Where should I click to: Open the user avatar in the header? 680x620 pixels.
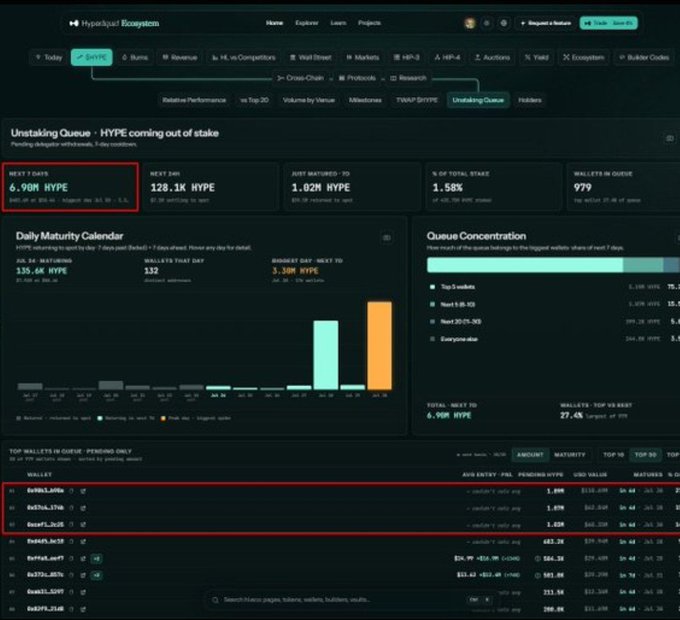(470, 23)
